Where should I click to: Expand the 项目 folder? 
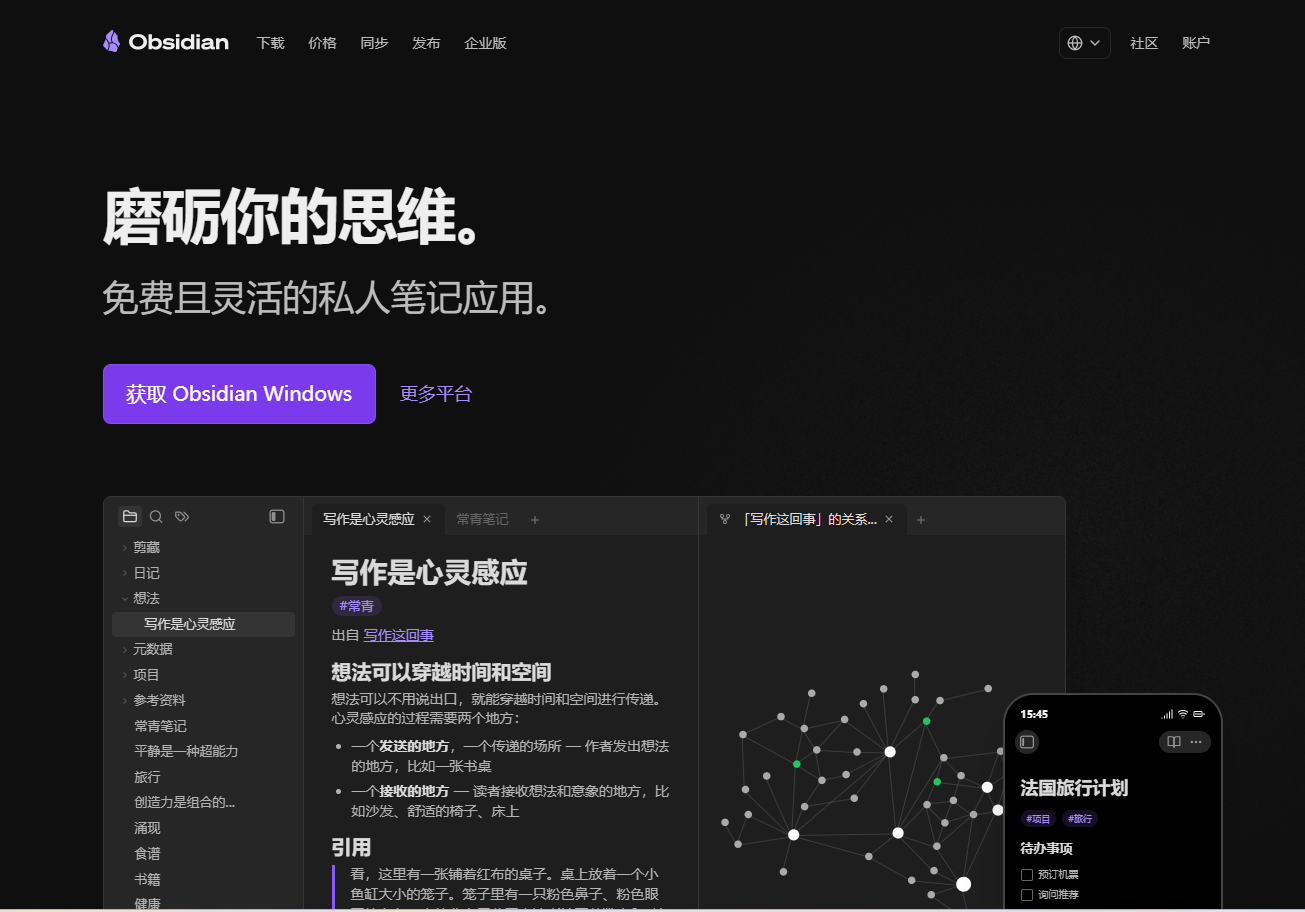coord(125,675)
